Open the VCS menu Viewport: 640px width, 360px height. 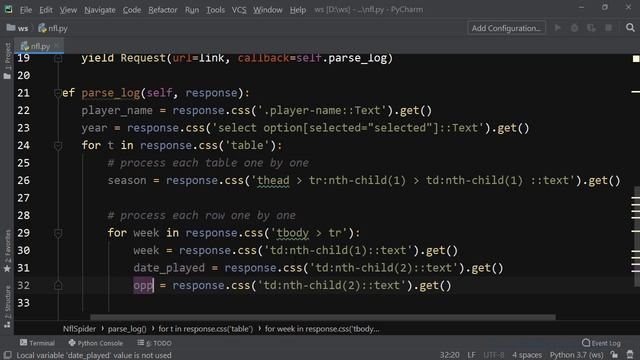[x=239, y=9]
